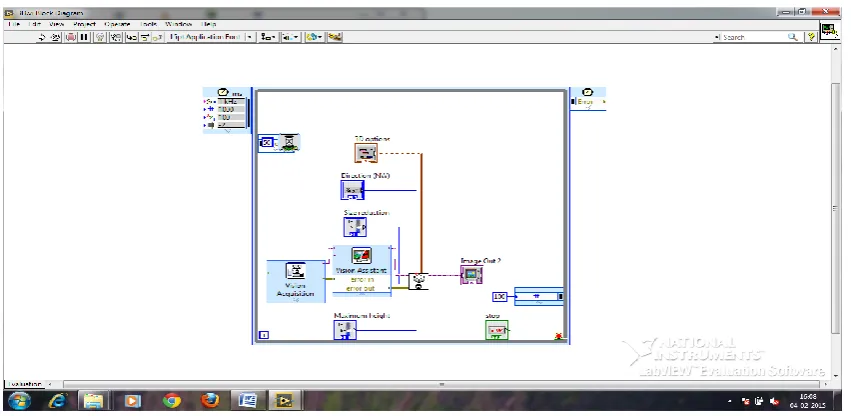Click the timed loop Error output node
Viewport: 851px width, 416px height.
[588, 99]
